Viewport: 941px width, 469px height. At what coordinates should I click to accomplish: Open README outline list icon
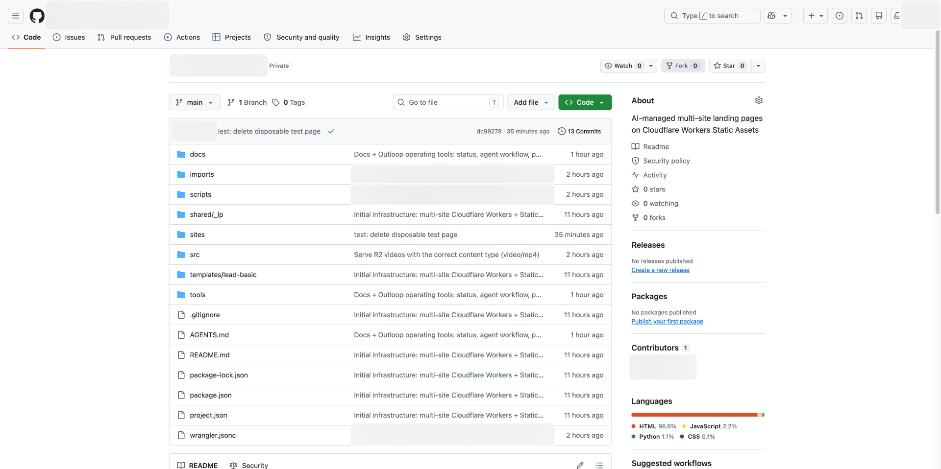(x=599, y=465)
